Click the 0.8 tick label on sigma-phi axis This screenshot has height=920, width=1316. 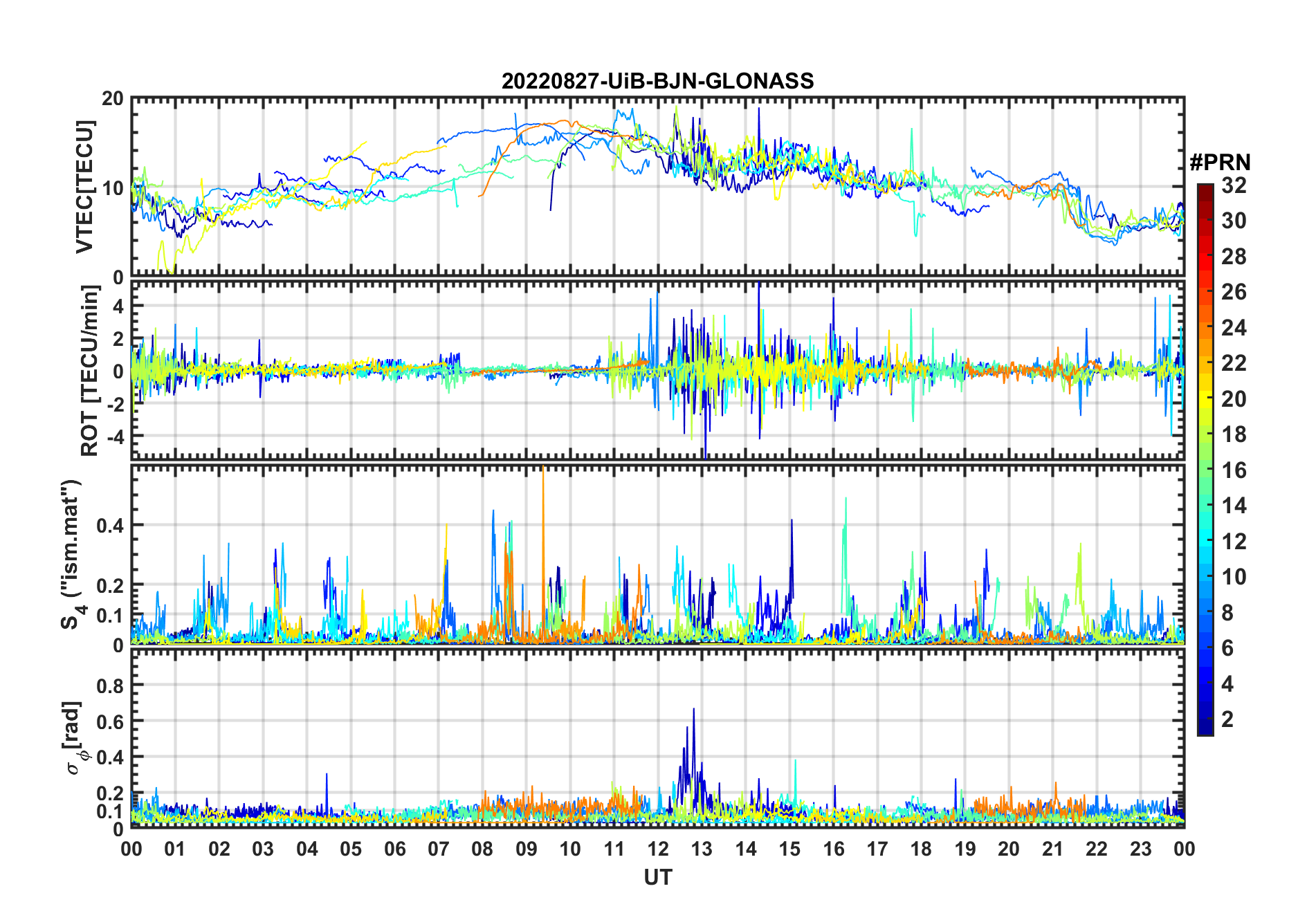(x=109, y=686)
